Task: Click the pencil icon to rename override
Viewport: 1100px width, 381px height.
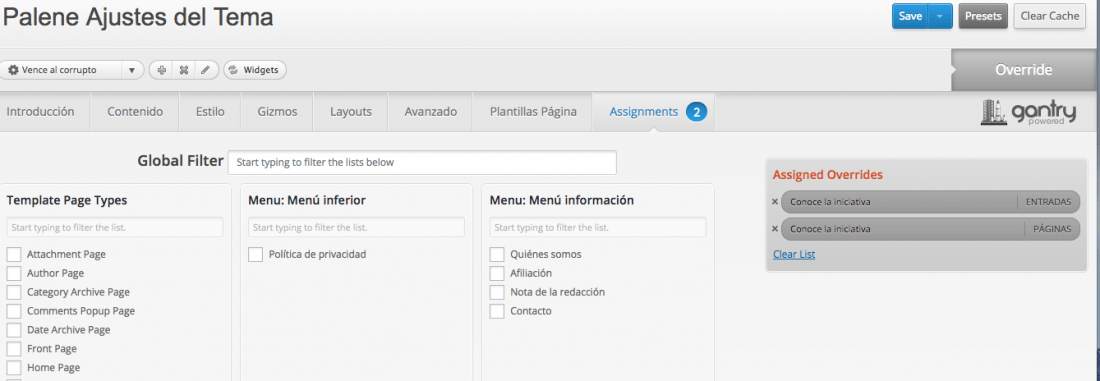Action: [206, 70]
